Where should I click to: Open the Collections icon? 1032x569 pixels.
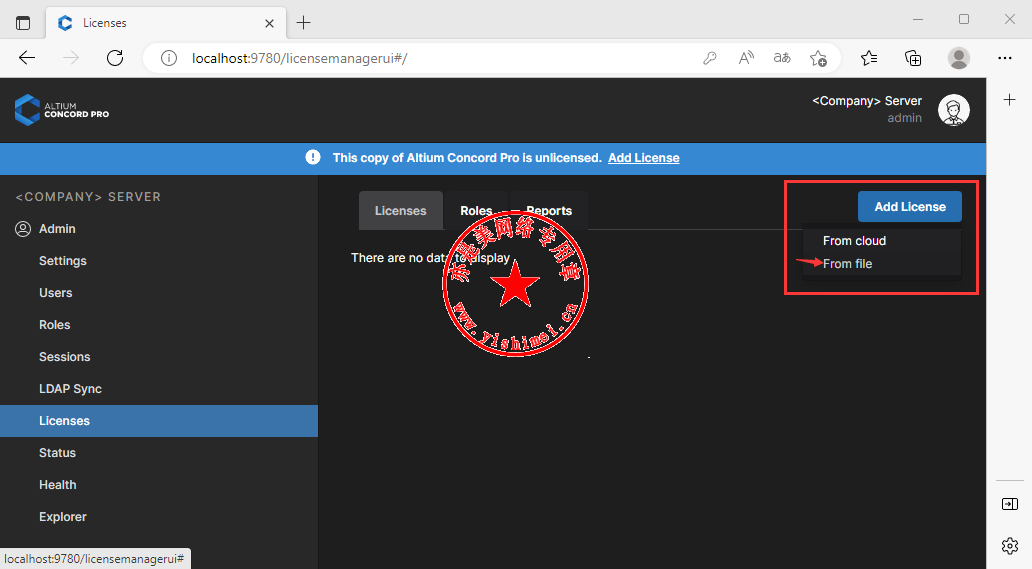point(913,58)
